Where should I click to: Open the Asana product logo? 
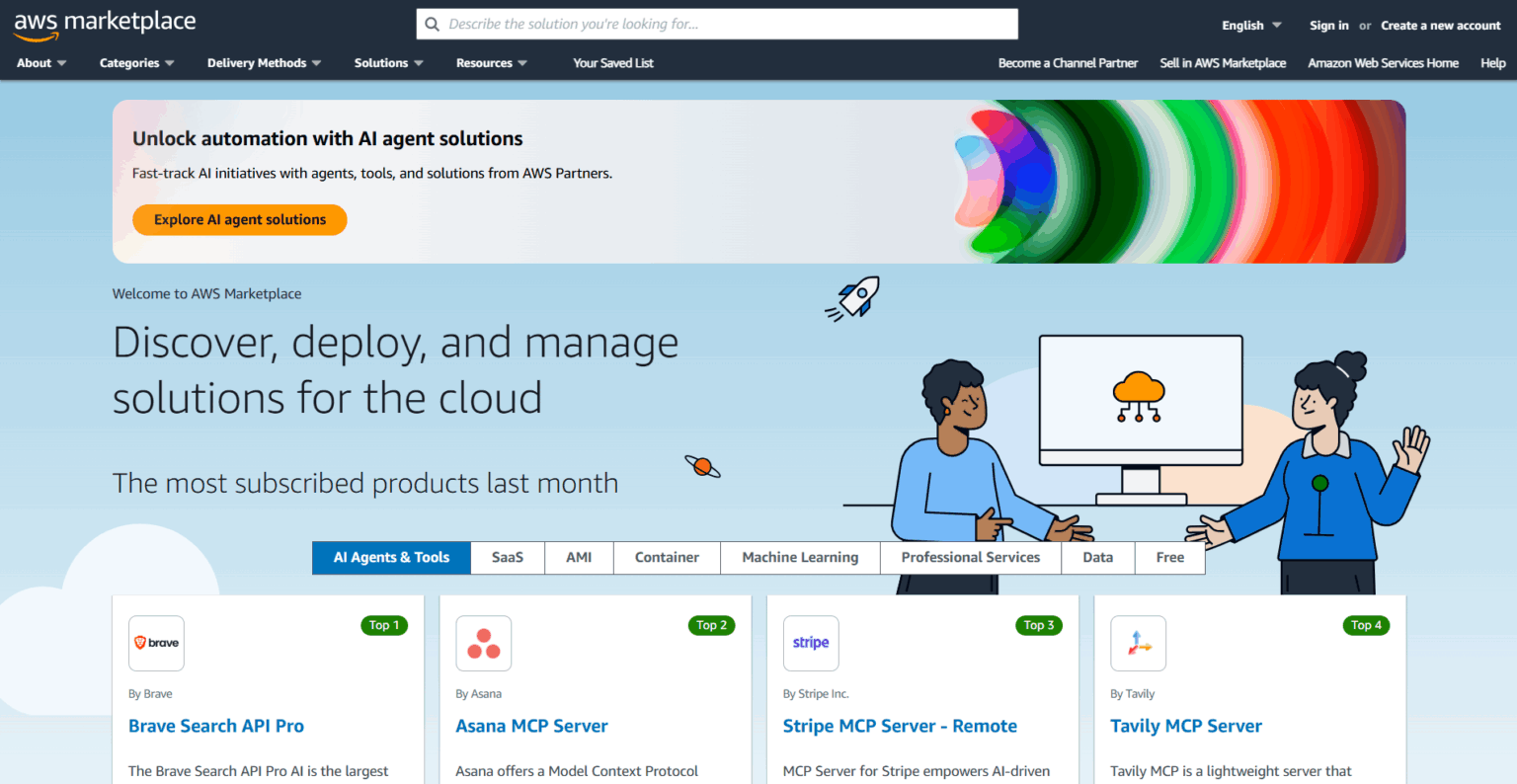tap(483, 643)
